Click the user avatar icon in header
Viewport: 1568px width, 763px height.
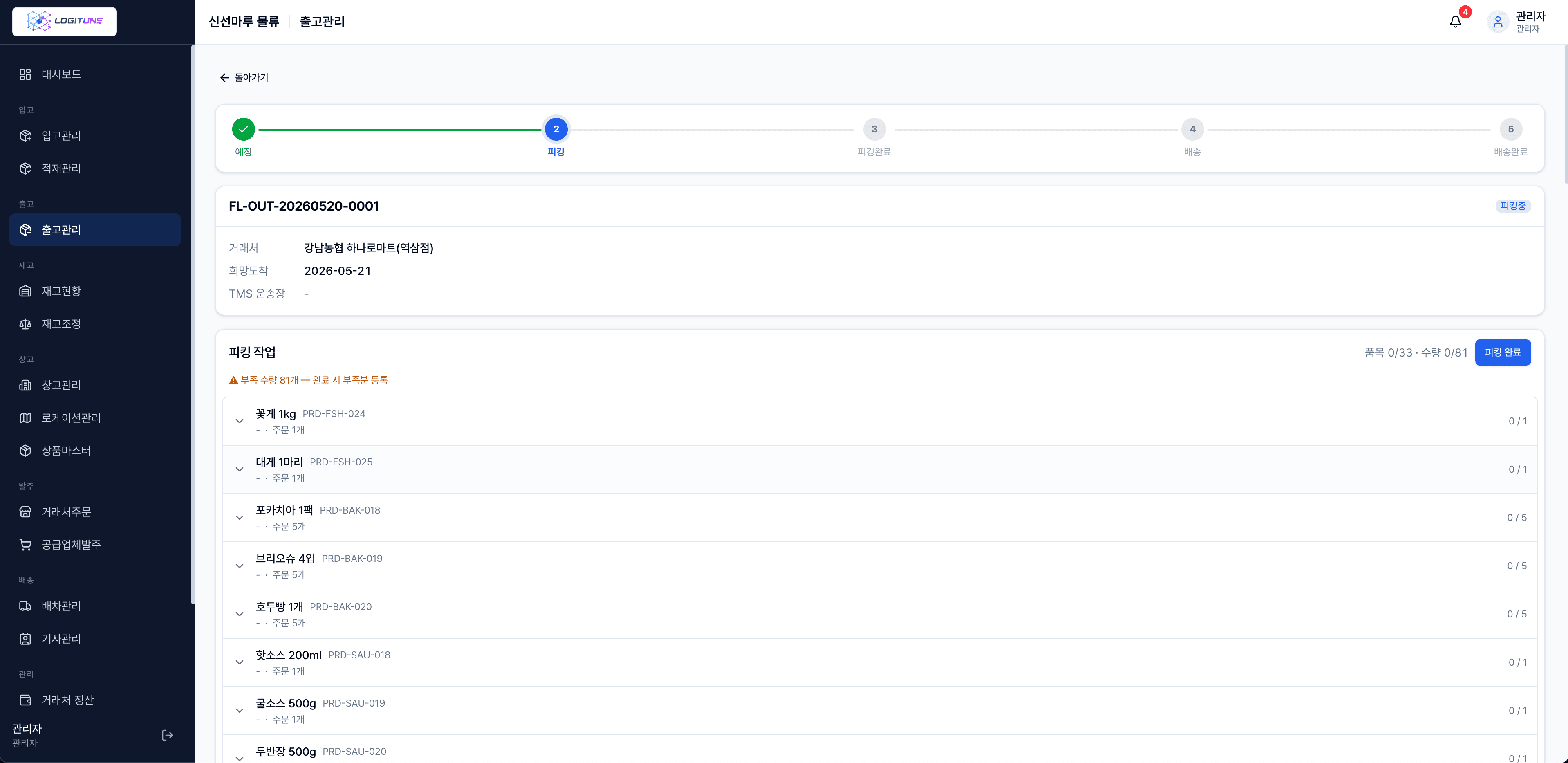coord(1498,22)
